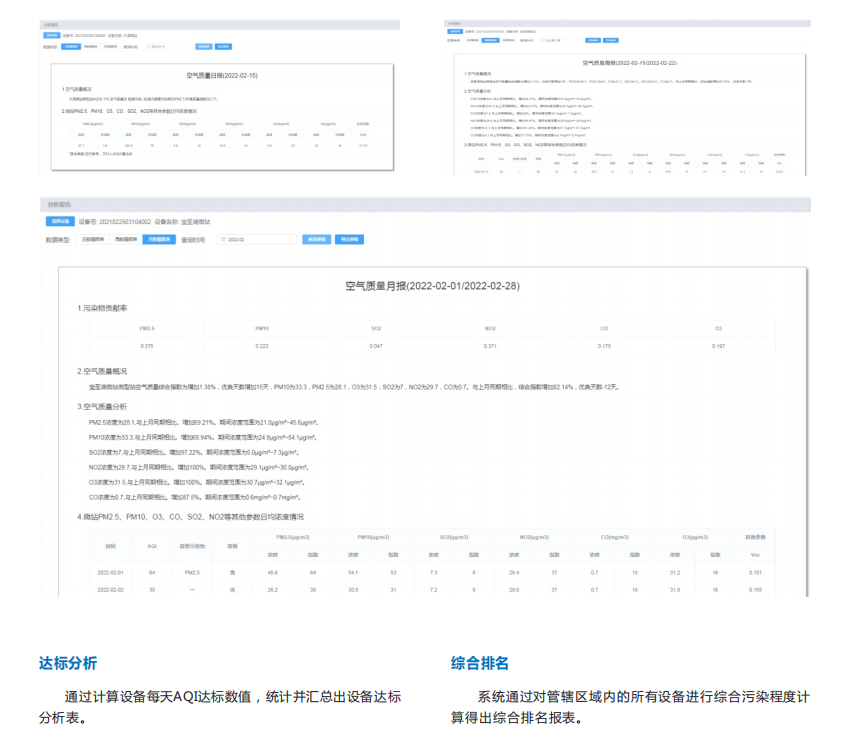850x744 pixels.
Task: Click PM2.5(μg/m3) header in monthly daily table
Action: [293, 537]
